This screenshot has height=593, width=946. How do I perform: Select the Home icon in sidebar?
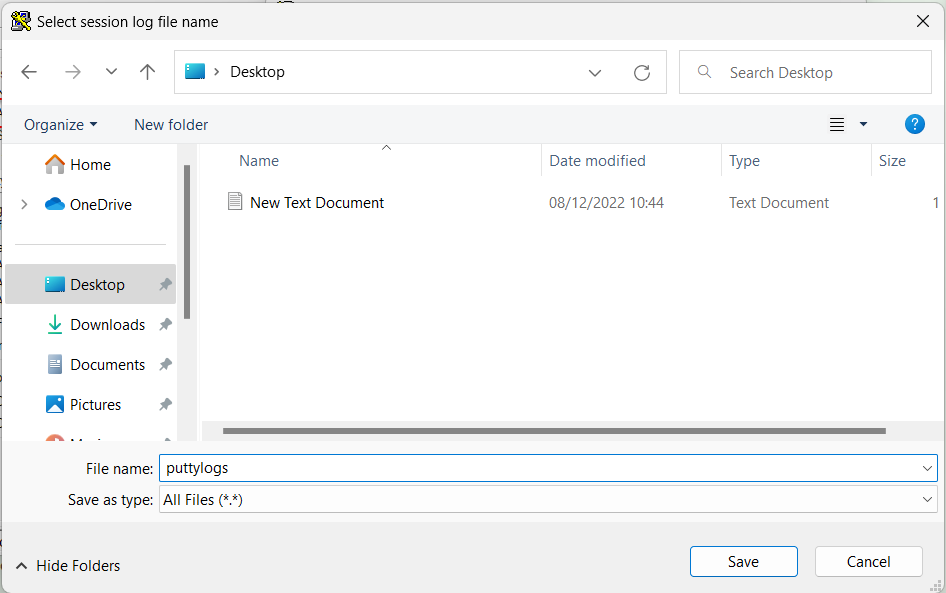pos(55,165)
